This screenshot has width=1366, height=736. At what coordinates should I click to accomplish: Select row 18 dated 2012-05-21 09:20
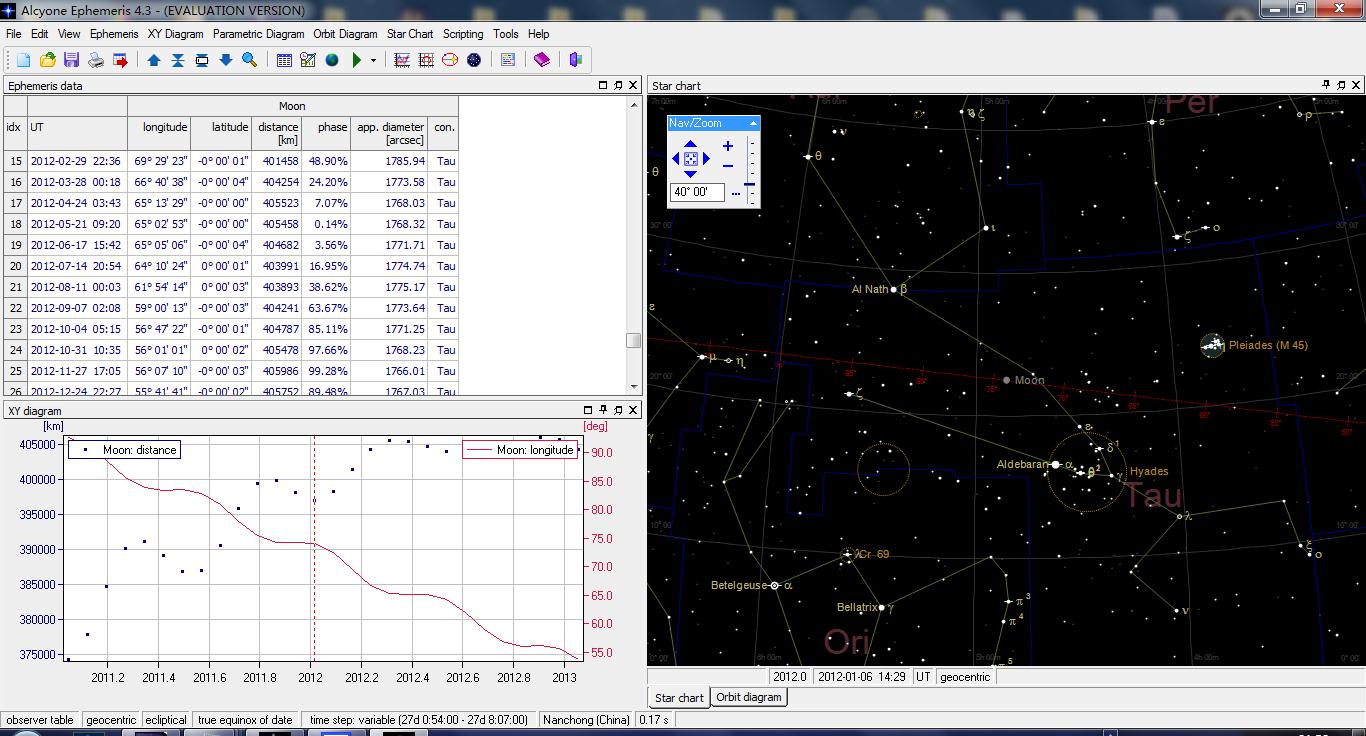click(x=231, y=224)
